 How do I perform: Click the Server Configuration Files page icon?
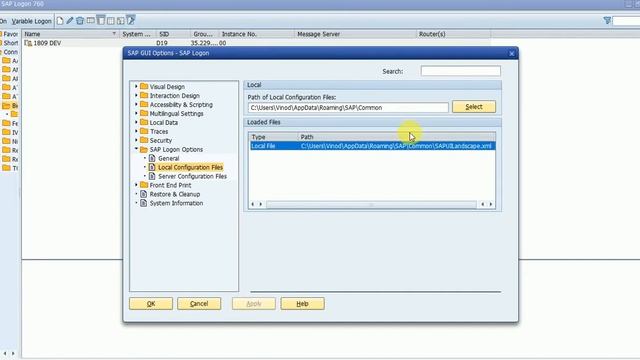pyautogui.click(x=152, y=176)
